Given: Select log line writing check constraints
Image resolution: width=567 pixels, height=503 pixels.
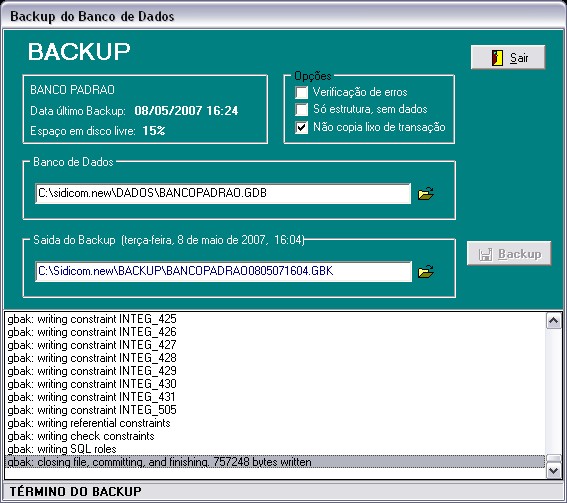Looking at the screenshot, I should point(275,436).
